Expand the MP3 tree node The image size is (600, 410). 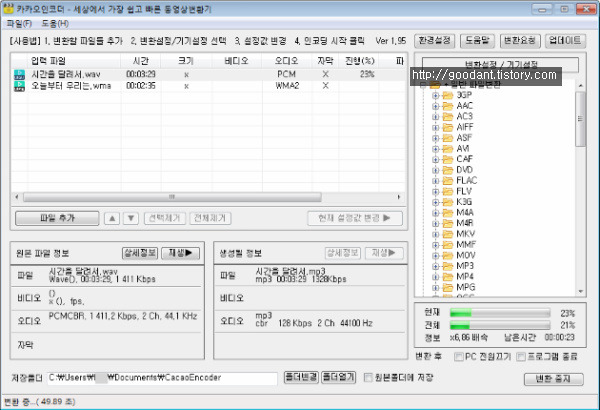(435, 266)
